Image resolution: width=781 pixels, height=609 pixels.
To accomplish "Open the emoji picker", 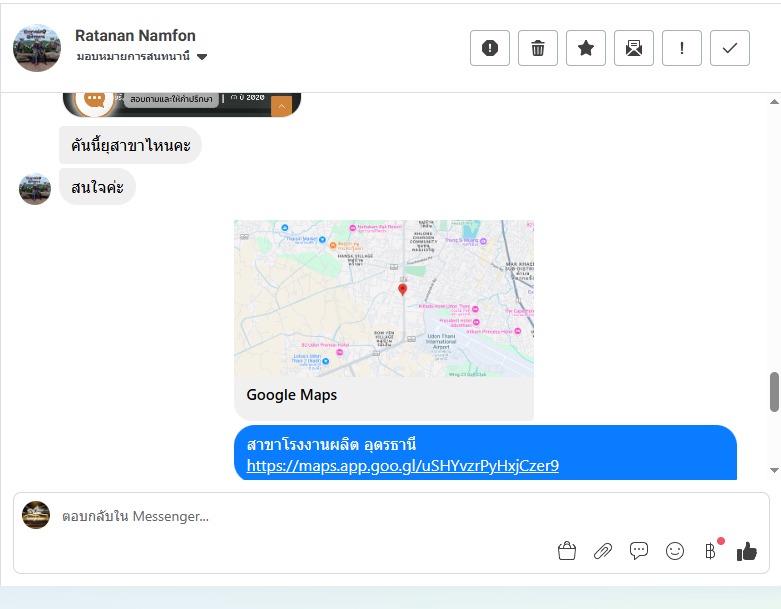I will (675, 551).
